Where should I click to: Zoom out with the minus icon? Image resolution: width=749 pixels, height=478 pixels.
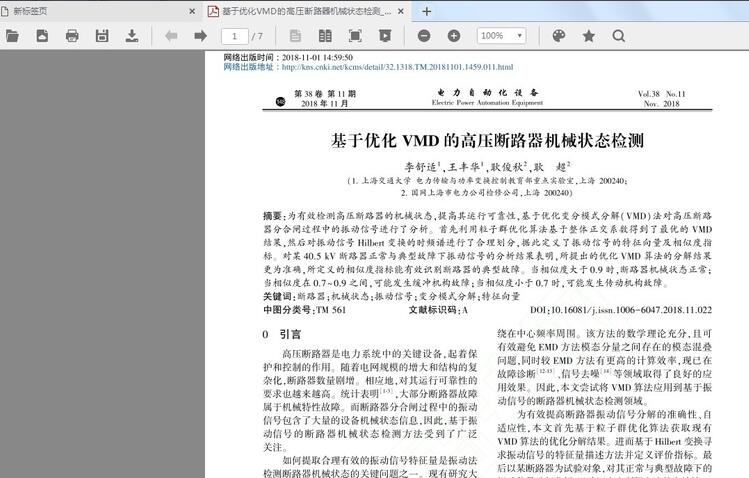(x=424, y=36)
